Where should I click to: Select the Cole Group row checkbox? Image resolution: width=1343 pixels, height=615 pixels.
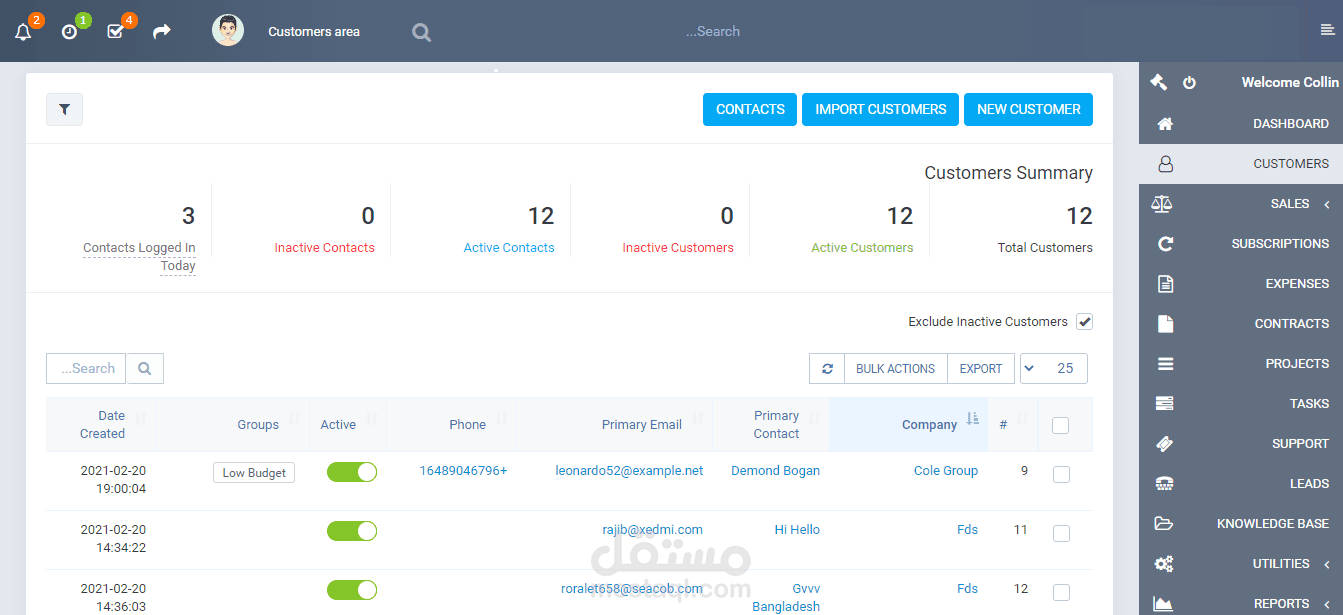click(1061, 475)
